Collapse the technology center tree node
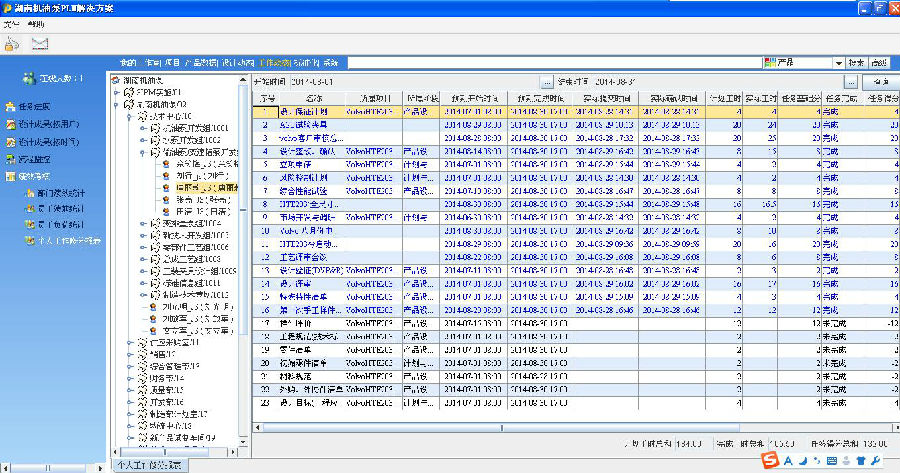Viewport: 900px width, 473px height. [x=129, y=116]
